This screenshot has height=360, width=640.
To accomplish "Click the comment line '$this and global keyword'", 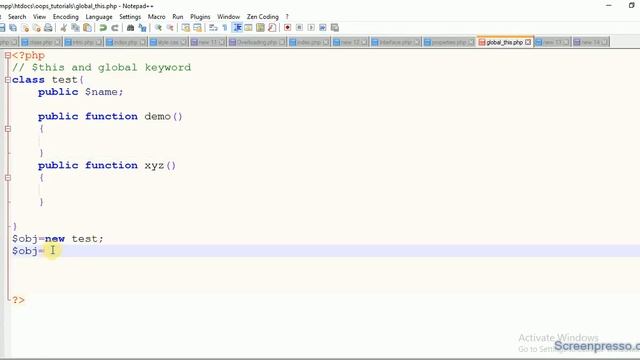I will [102, 67].
